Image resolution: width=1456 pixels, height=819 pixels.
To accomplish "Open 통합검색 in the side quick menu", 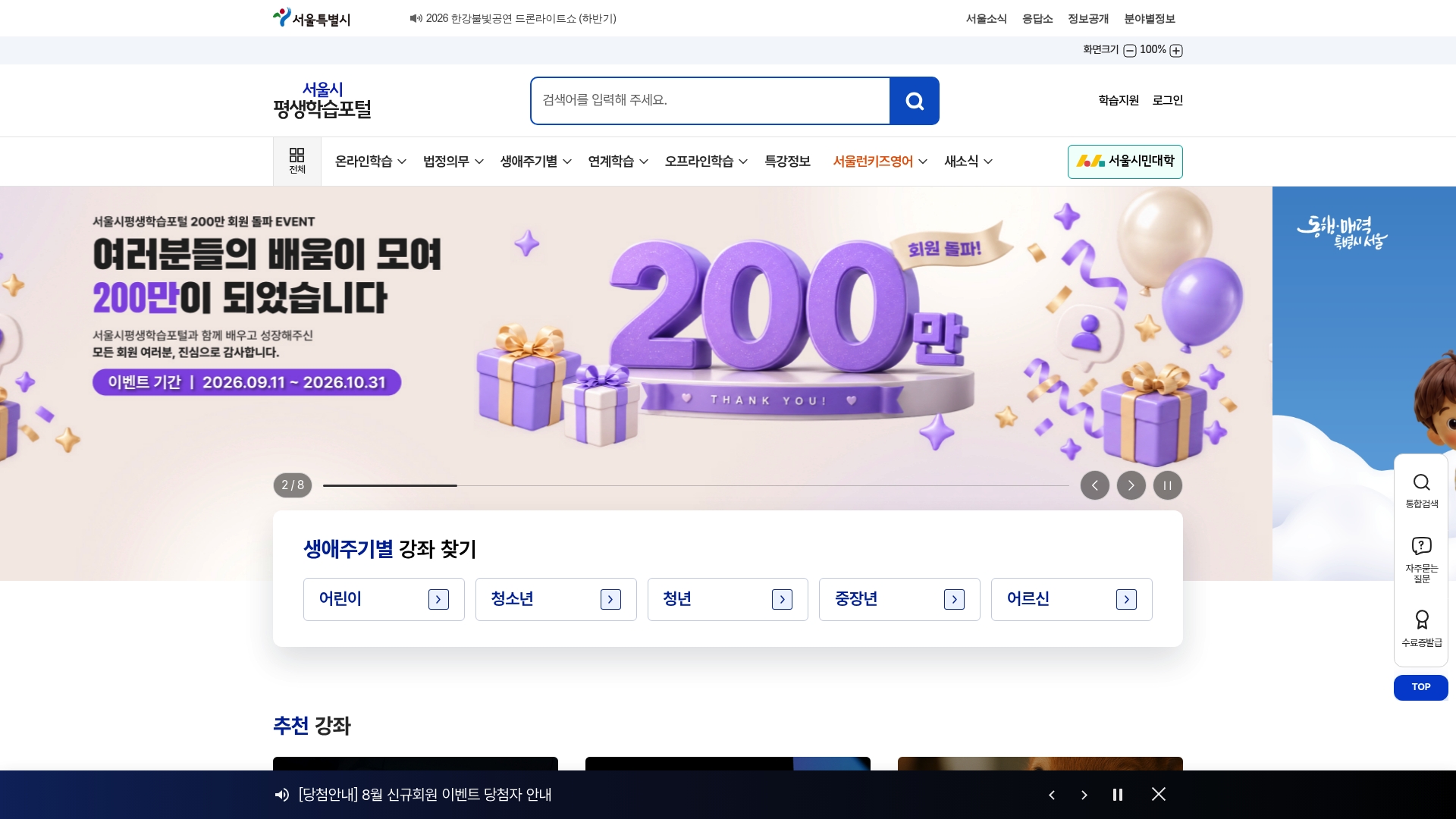I will 1422,491.
